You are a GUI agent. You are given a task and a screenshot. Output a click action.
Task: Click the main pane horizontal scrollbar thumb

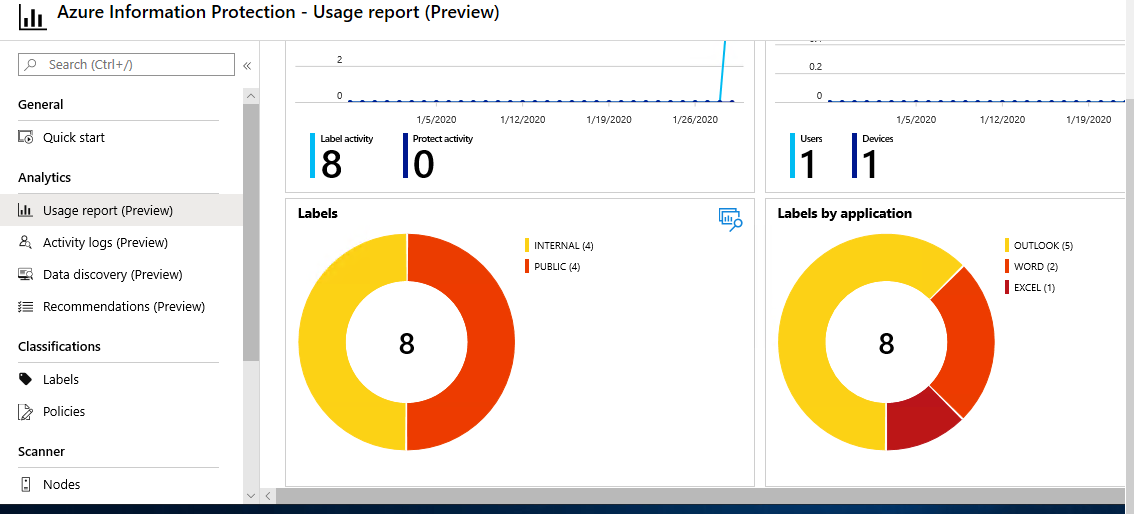(702, 496)
